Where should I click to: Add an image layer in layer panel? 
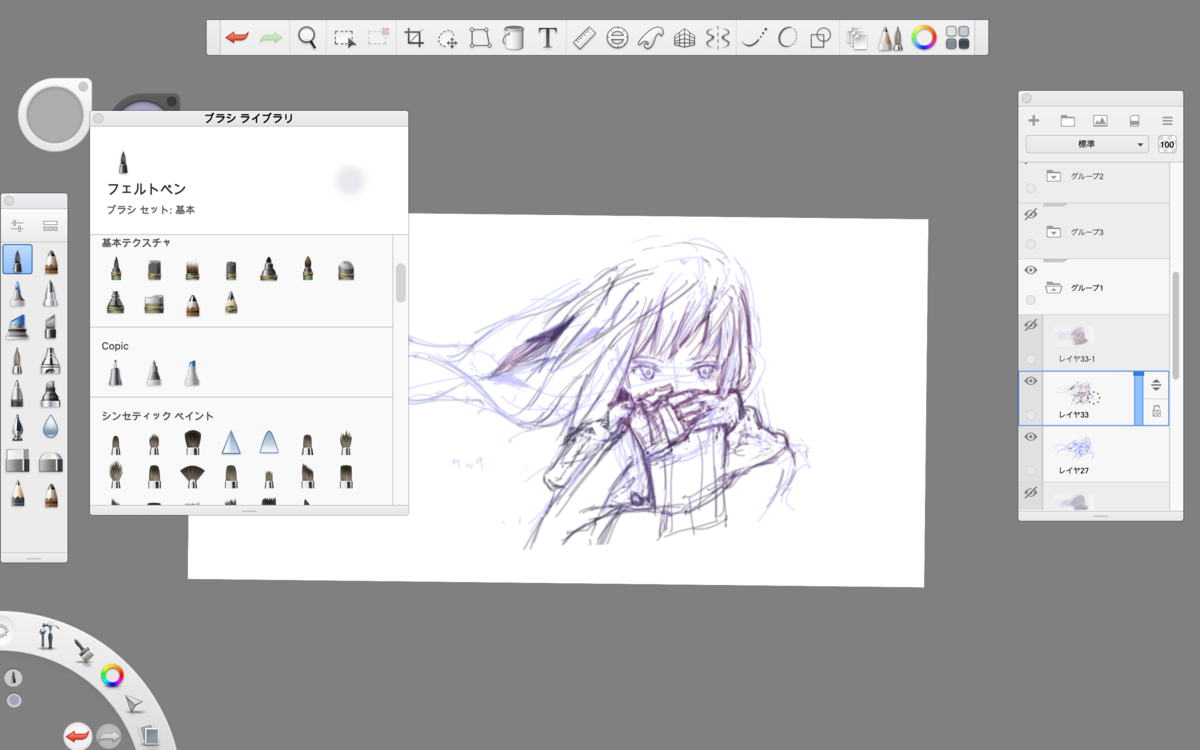click(x=1100, y=120)
